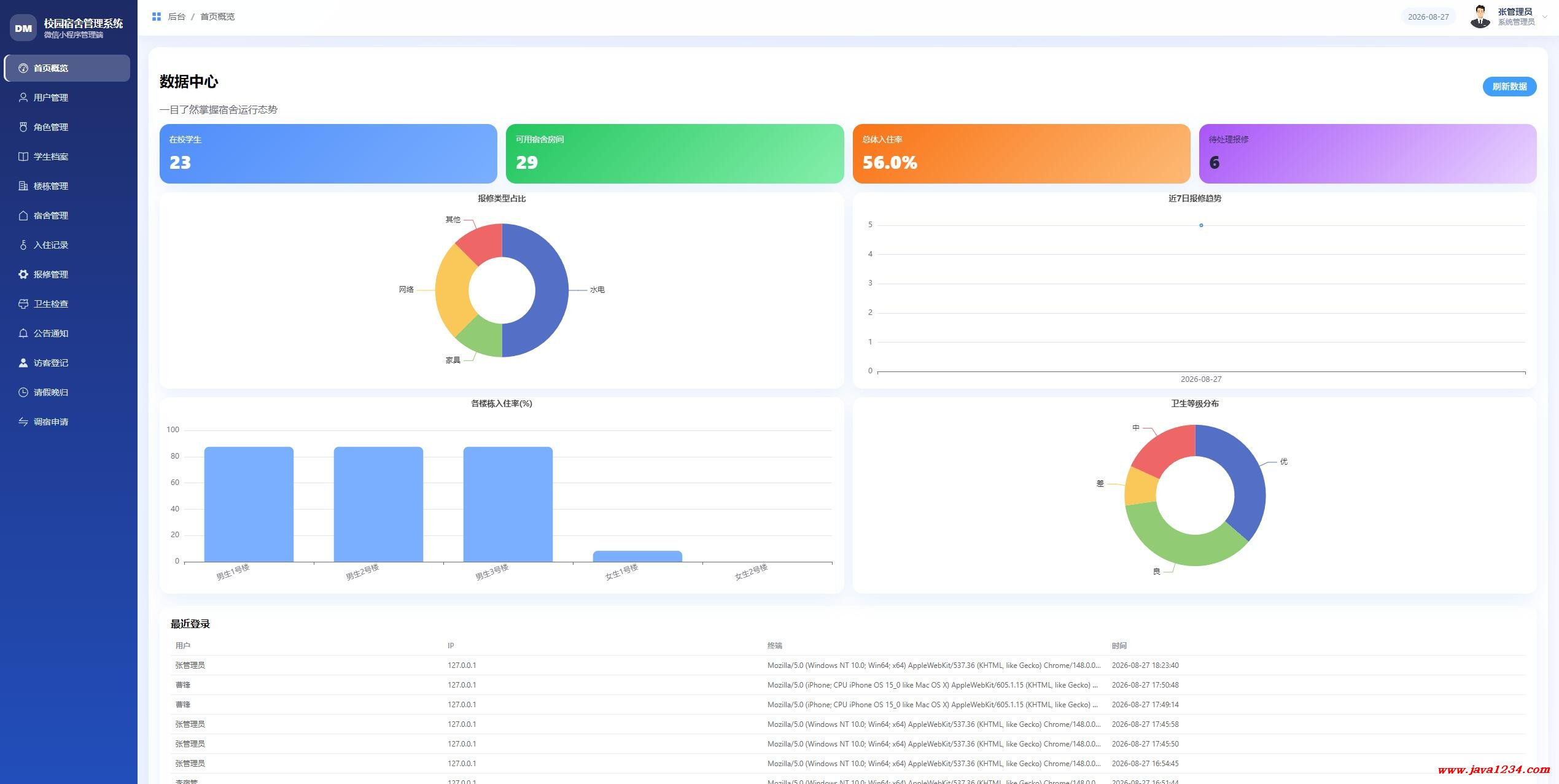Image resolution: width=1559 pixels, height=784 pixels.
Task: Click the 男生2号楼 occupancy bar
Action: click(x=378, y=504)
